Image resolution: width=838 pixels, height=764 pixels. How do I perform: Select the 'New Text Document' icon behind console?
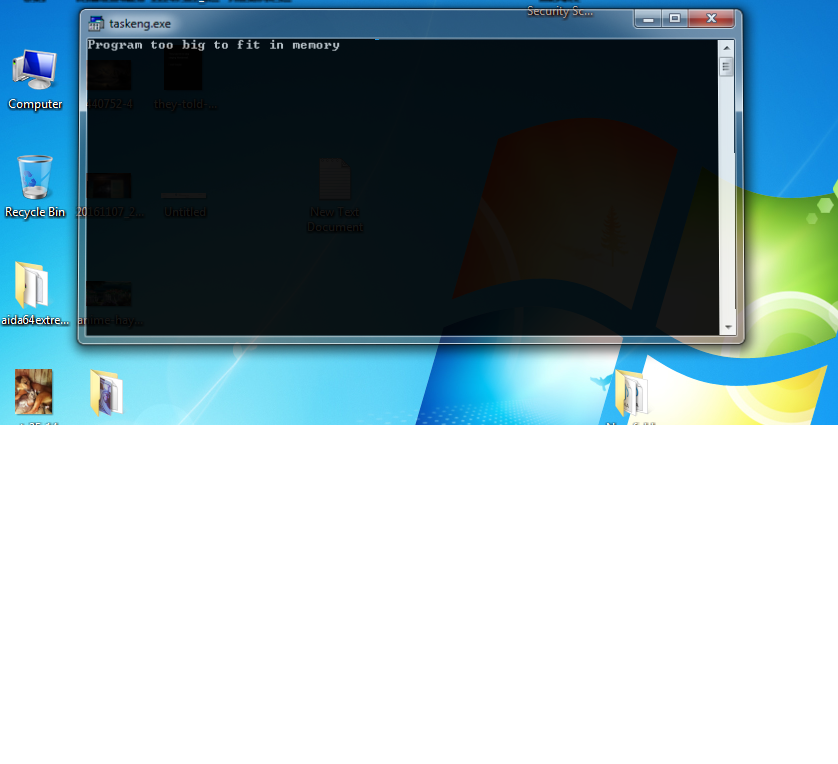335,195
